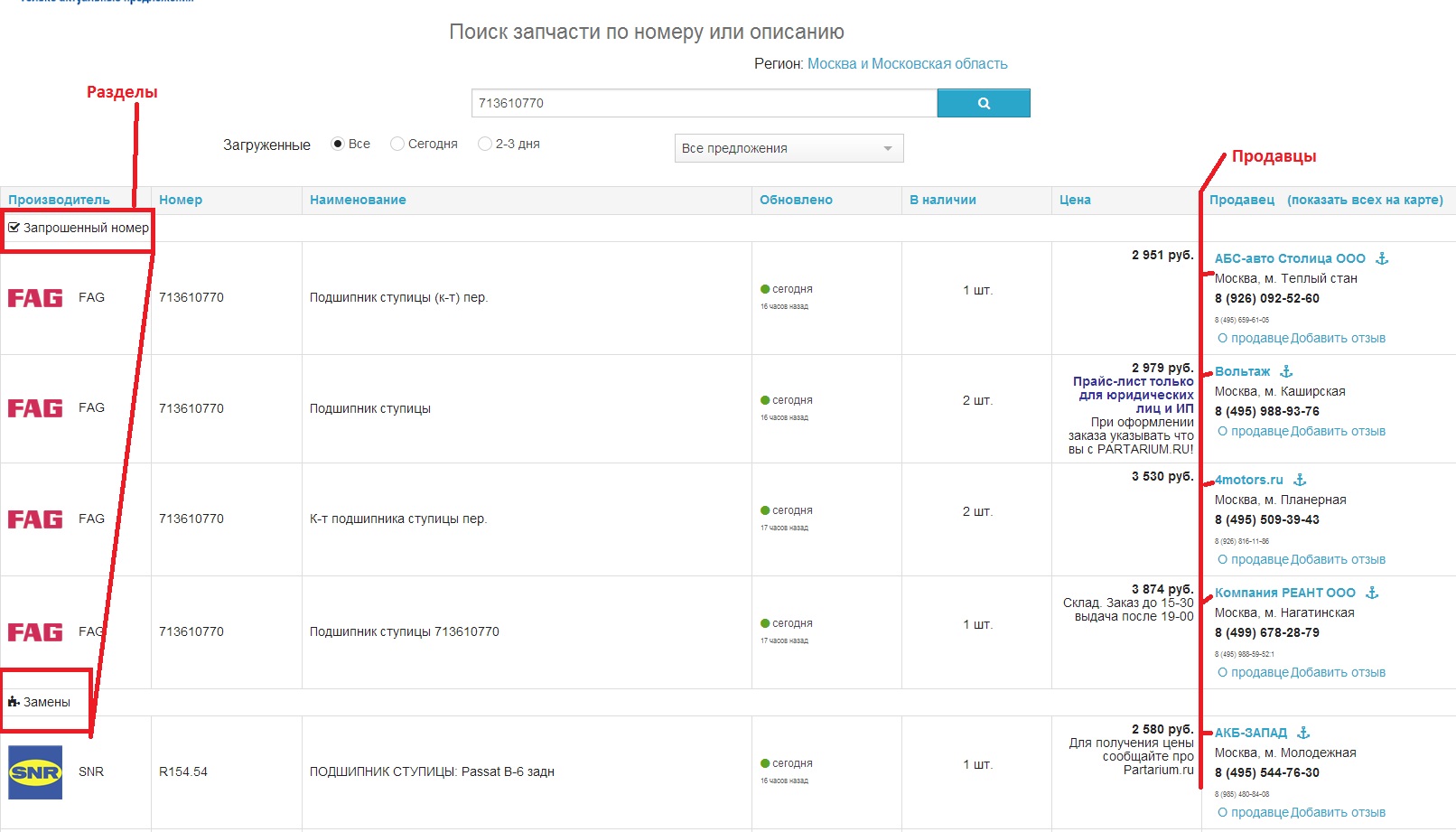Sort by В наличии column header
This screenshot has width=1456, height=832.
tap(943, 200)
